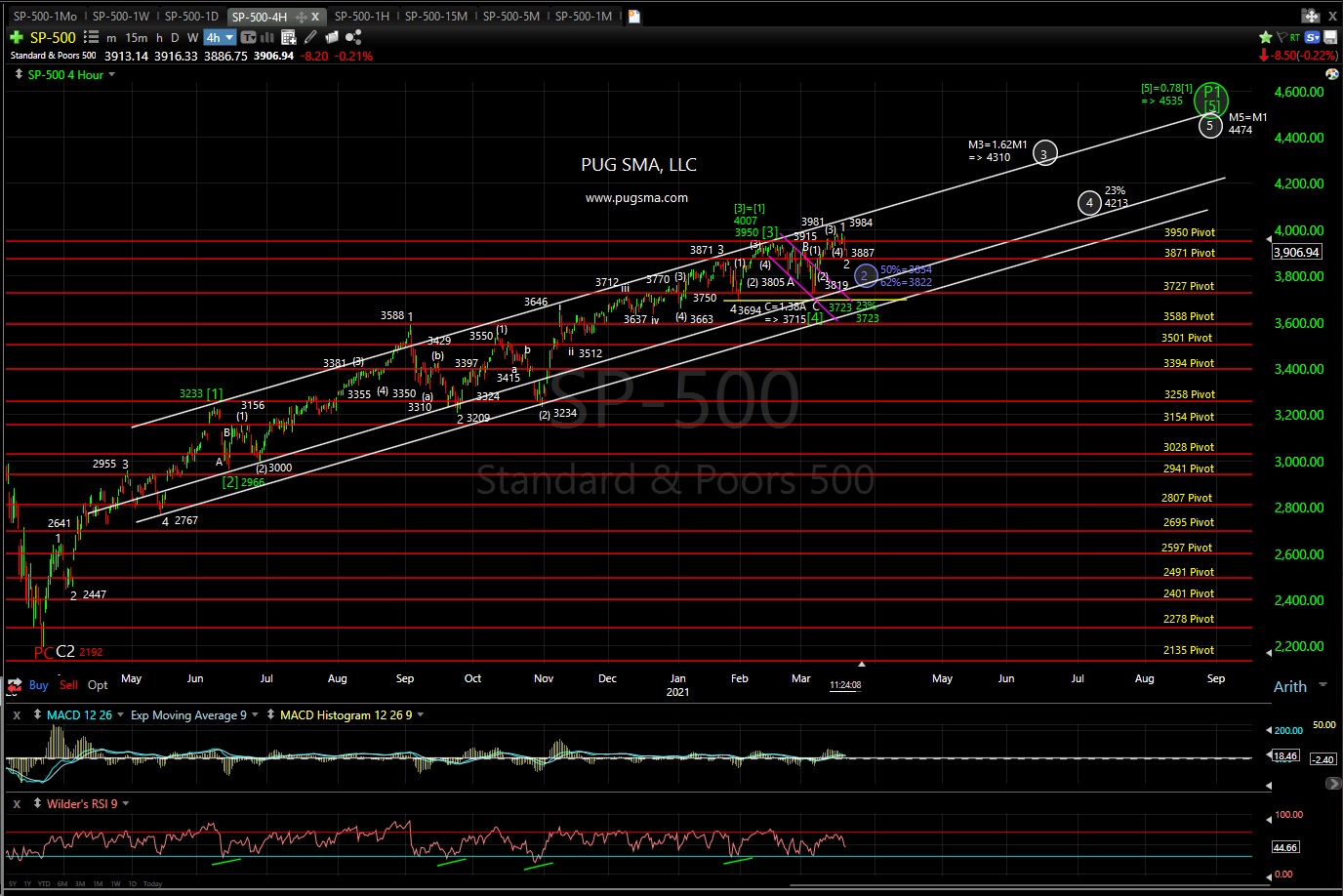Select the 5Y range shortcut
The height and width of the screenshot is (896, 1343).
[13, 884]
